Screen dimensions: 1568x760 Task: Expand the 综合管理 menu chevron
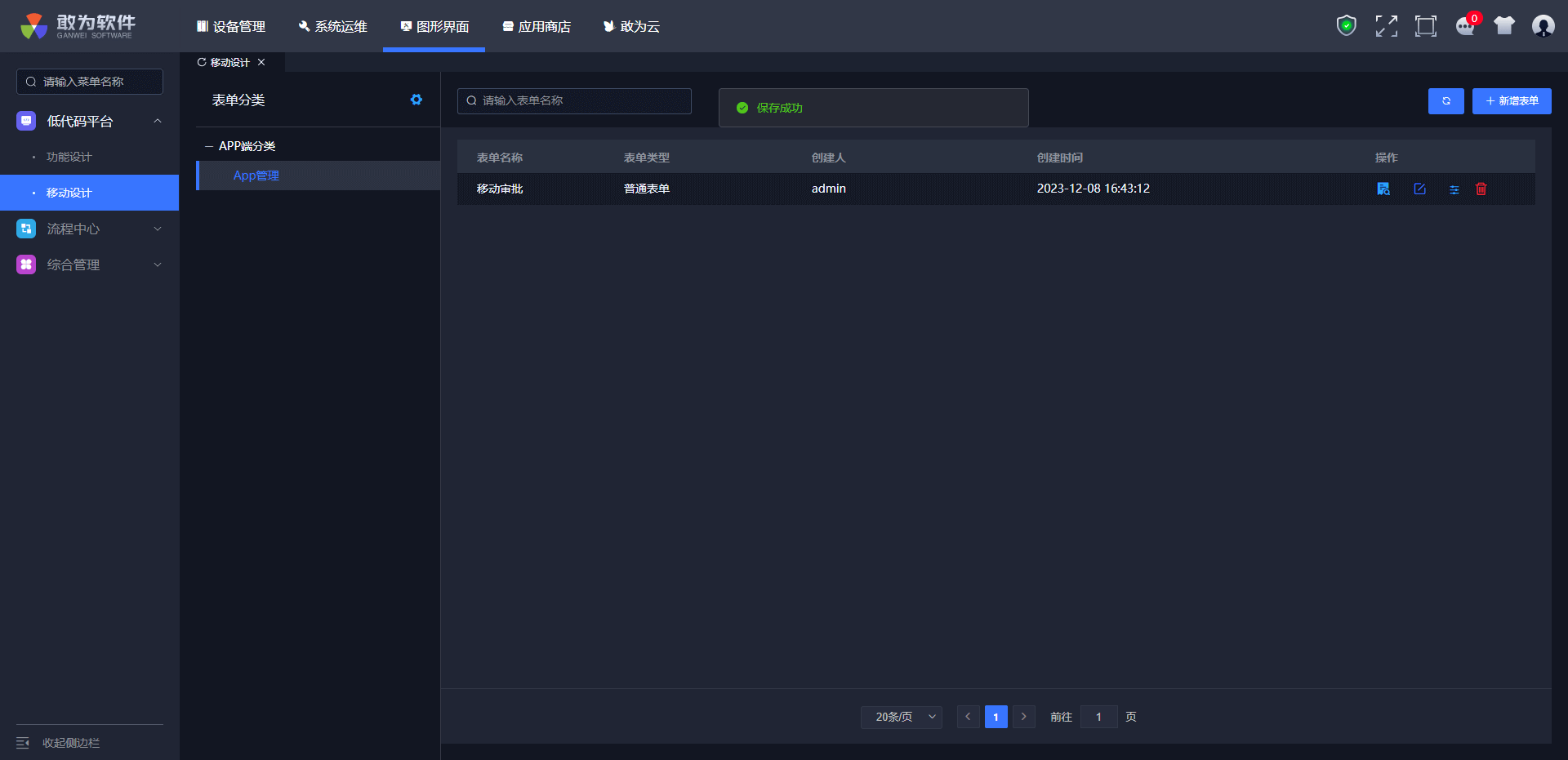coord(158,264)
